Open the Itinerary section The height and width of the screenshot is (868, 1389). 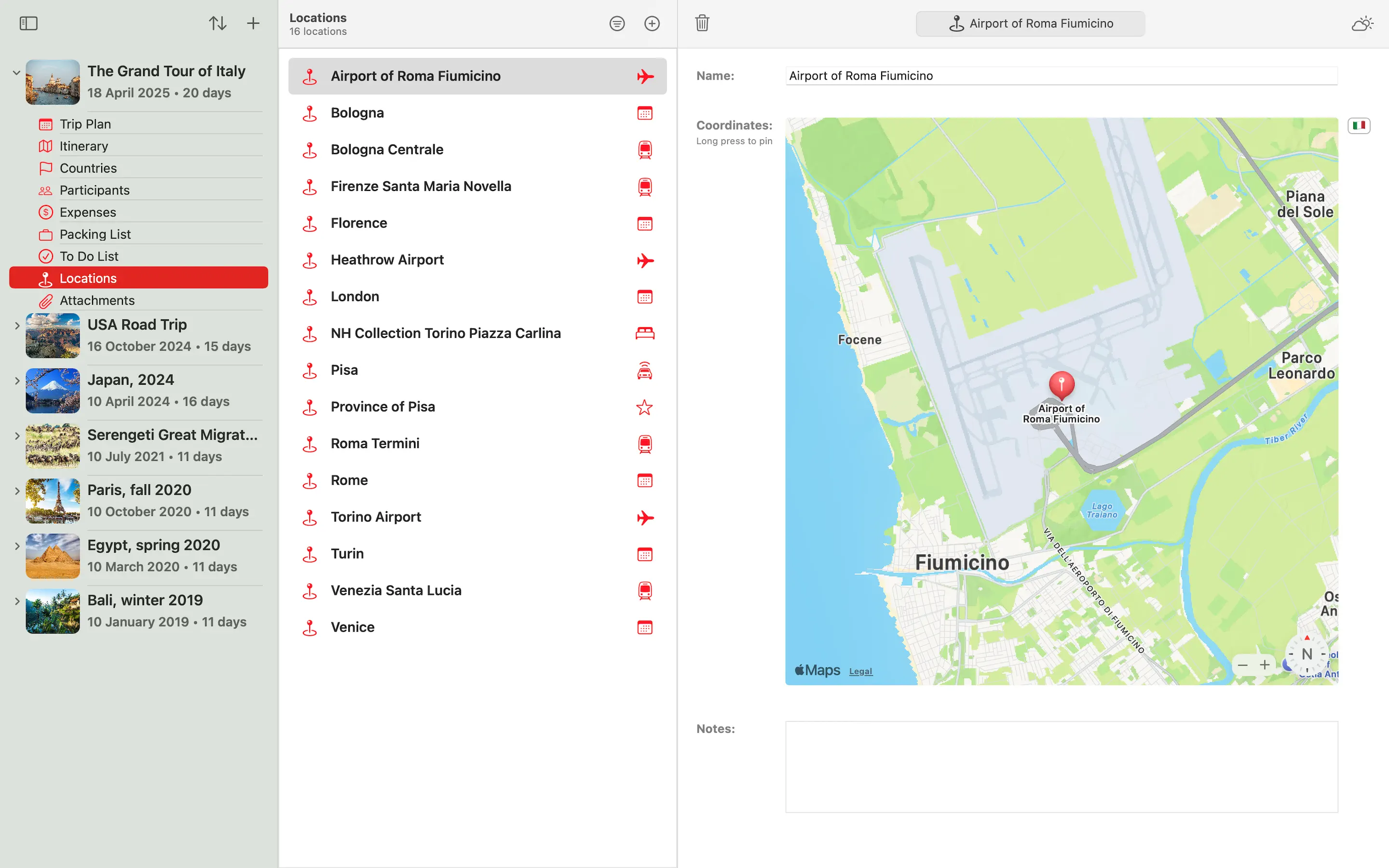click(x=84, y=146)
